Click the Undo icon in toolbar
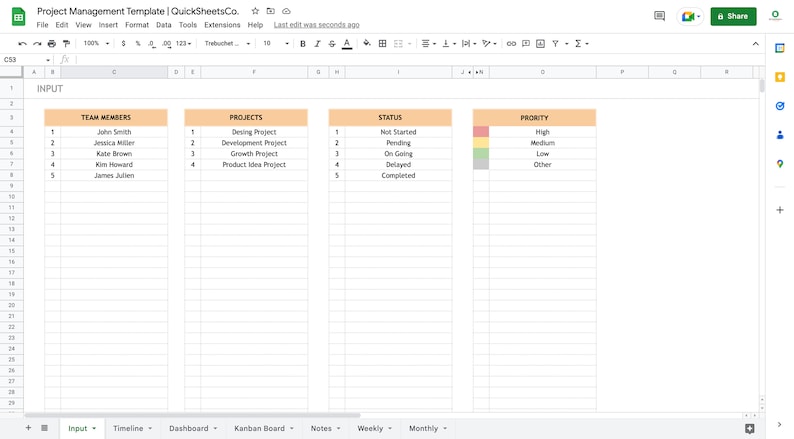This screenshot has width=794, height=439. (x=22, y=44)
